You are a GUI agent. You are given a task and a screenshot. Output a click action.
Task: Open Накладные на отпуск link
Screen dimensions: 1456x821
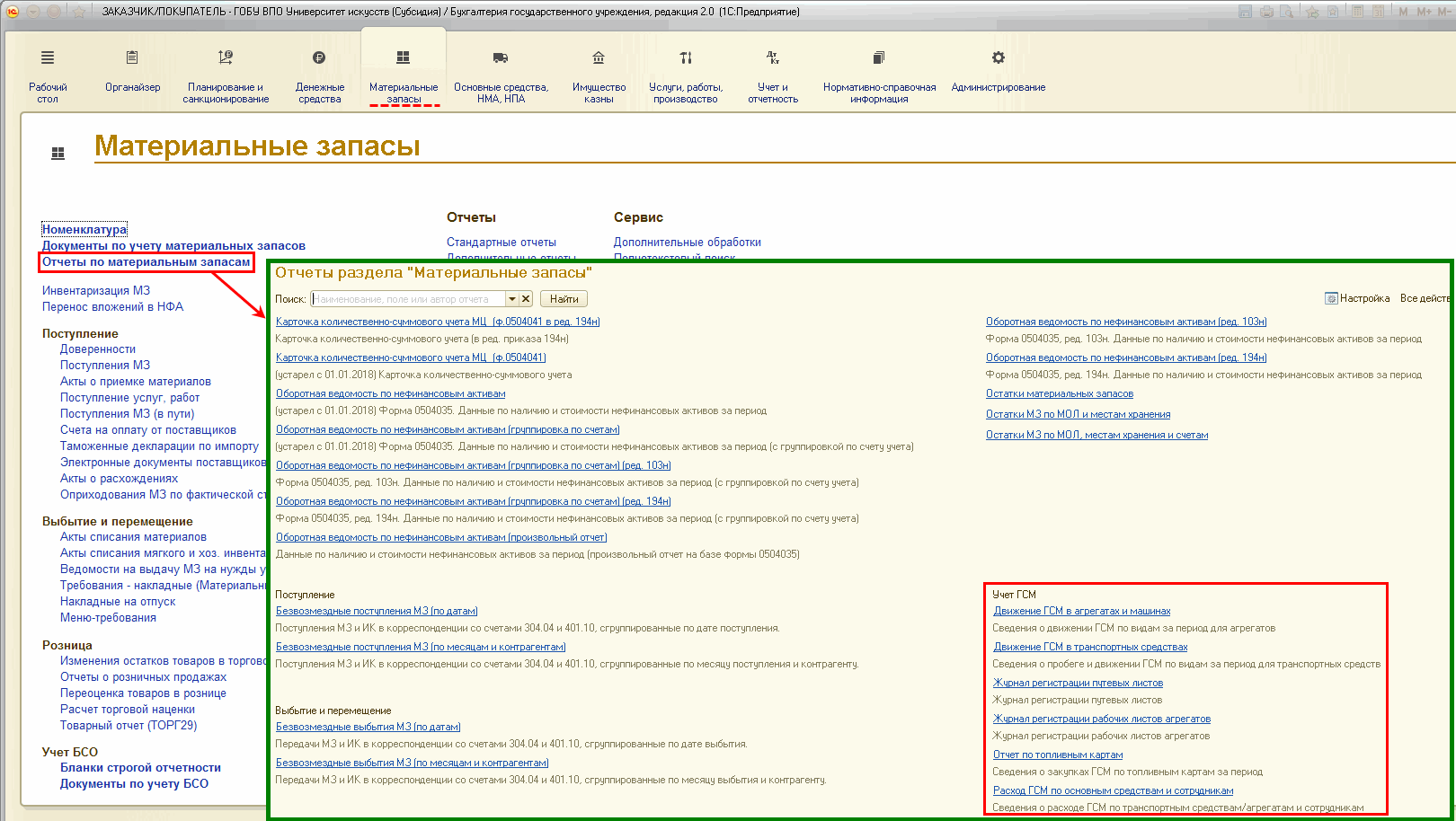pos(118,601)
